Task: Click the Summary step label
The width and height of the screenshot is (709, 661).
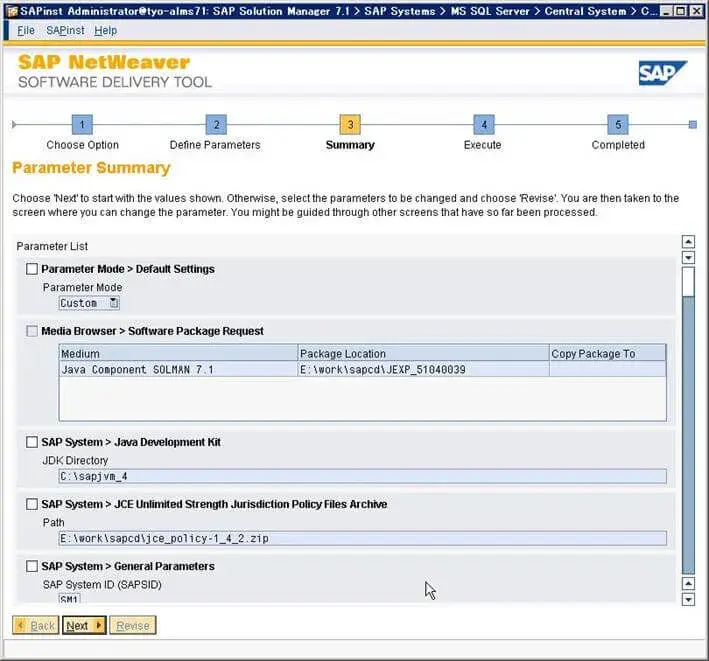Action: (x=350, y=145)
